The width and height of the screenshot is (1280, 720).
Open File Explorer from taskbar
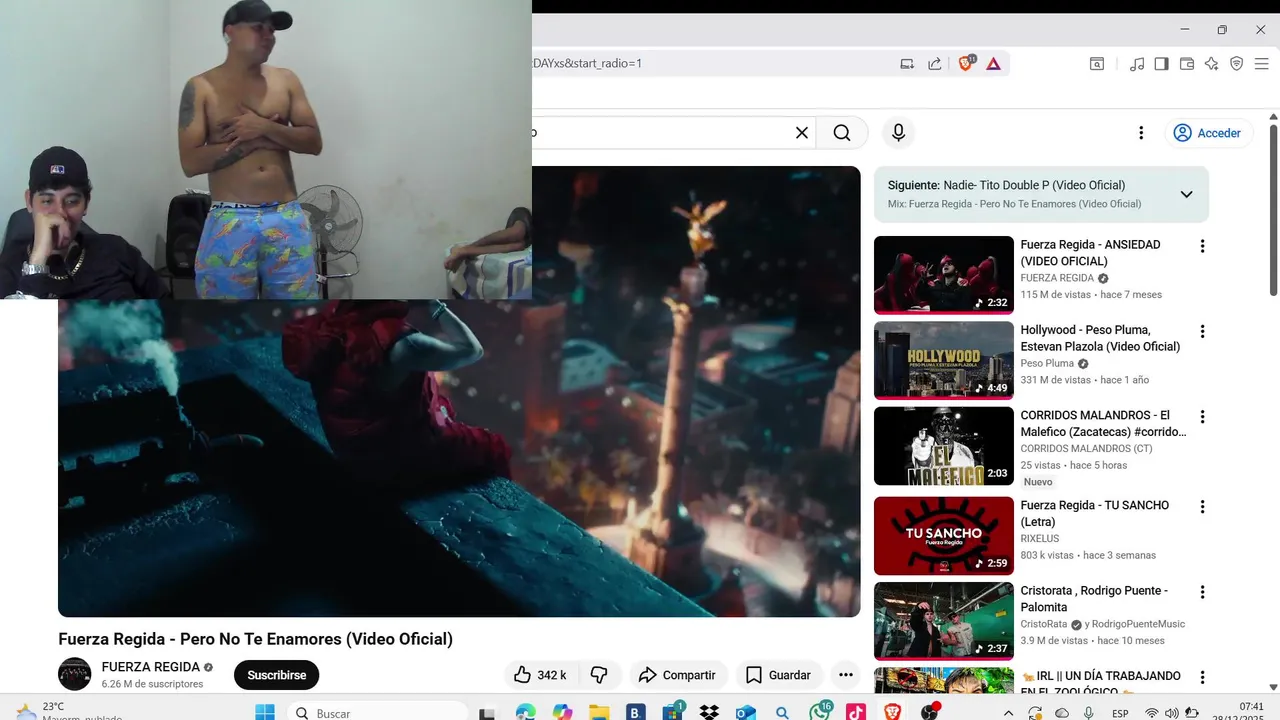[x=599, y=713]
